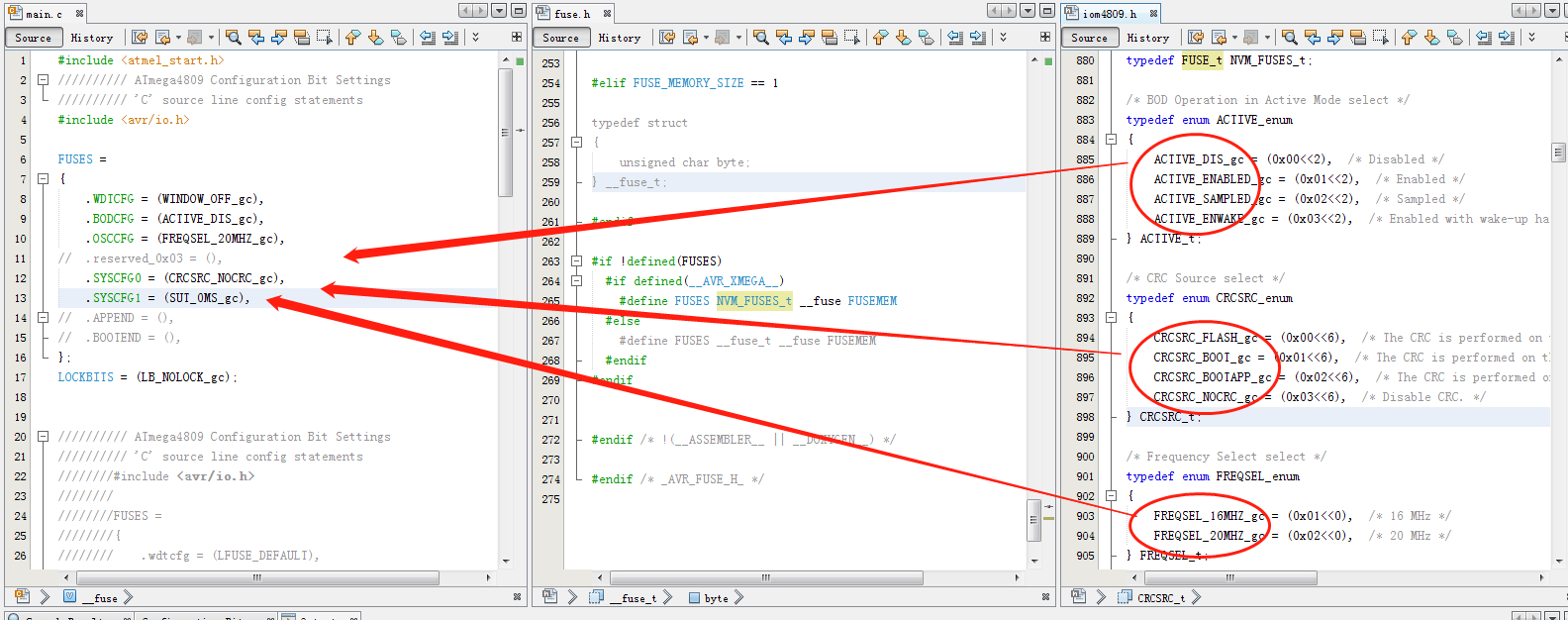Toggle rectangular selection in iom4809.h toolbar

[1380, 37]
